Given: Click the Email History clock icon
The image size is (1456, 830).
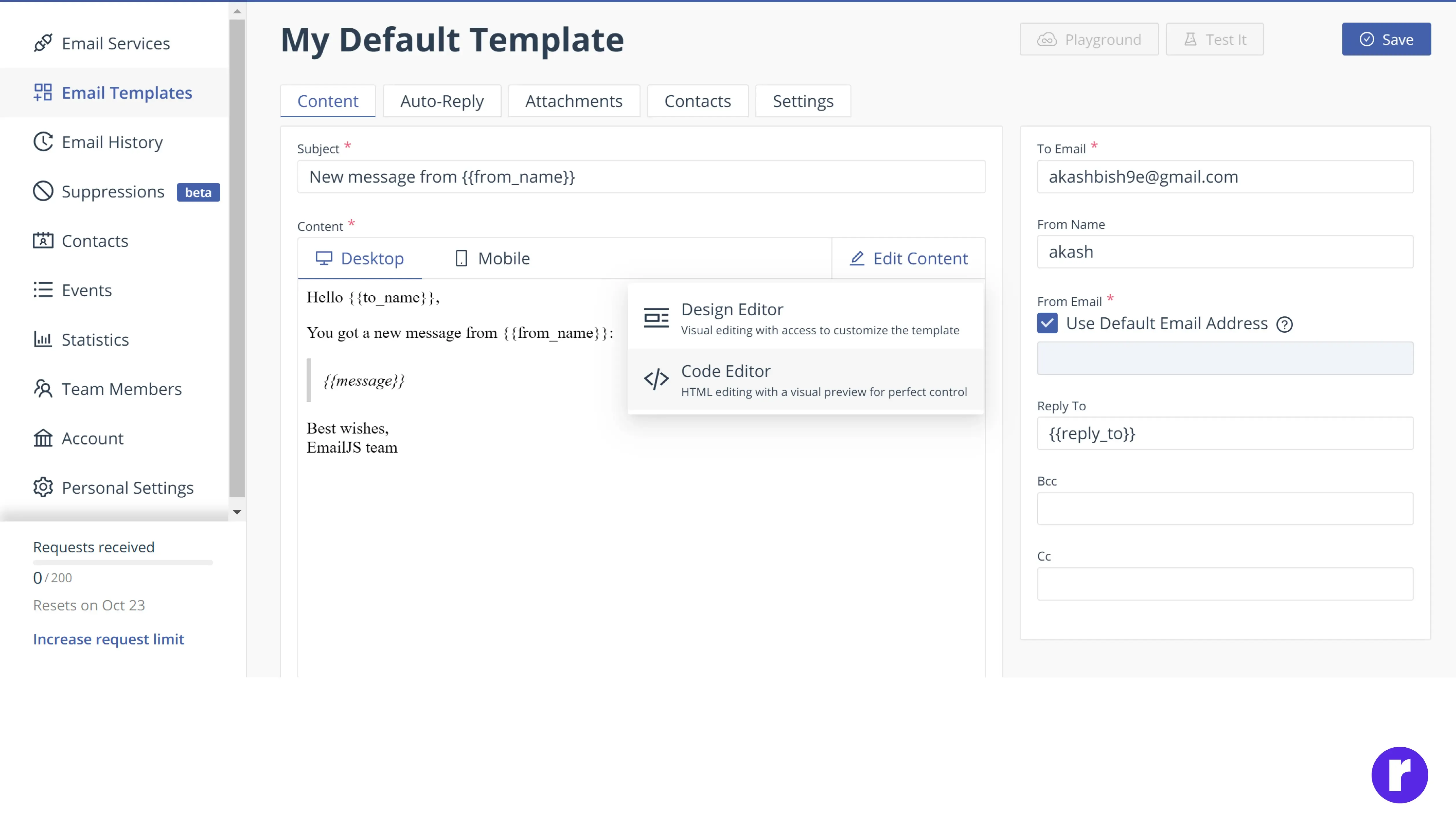Looking at the screenshot, I should (x=43, y=142).
